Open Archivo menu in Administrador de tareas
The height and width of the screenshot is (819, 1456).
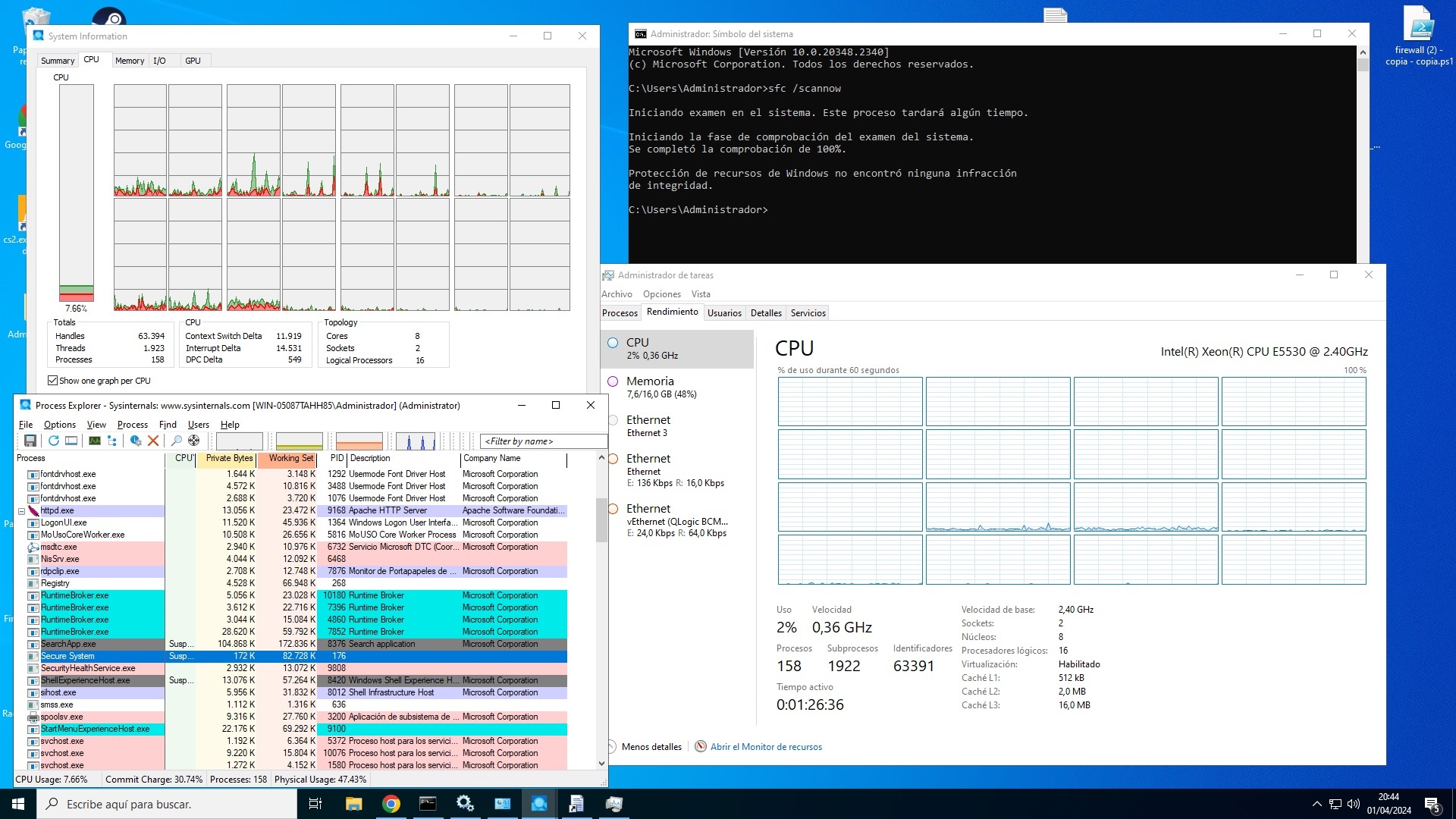point(617,294)
